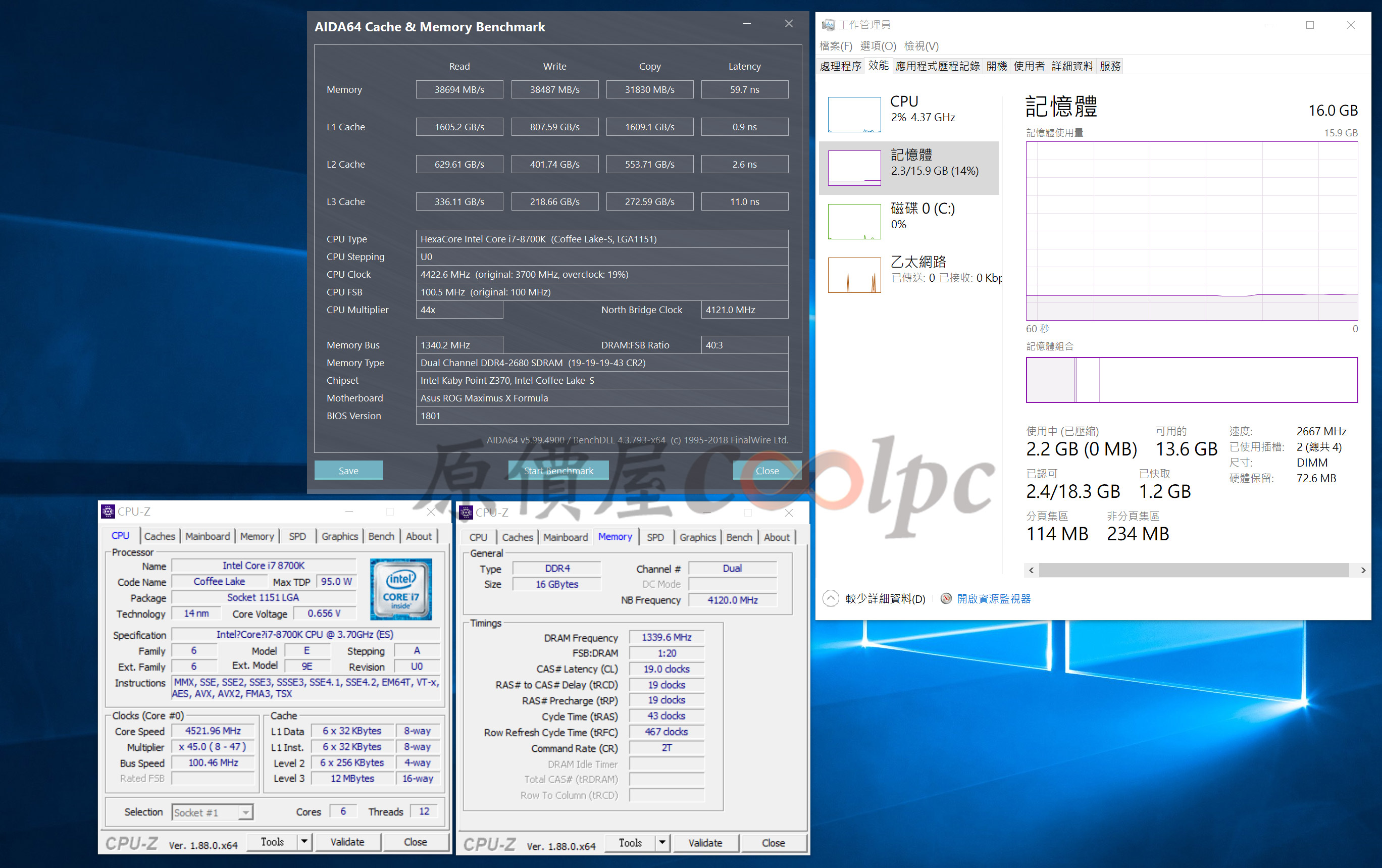The image size is (1382, 868).
Task: Click Tools button in left CPU-Z window
Action: coord(273,842)
